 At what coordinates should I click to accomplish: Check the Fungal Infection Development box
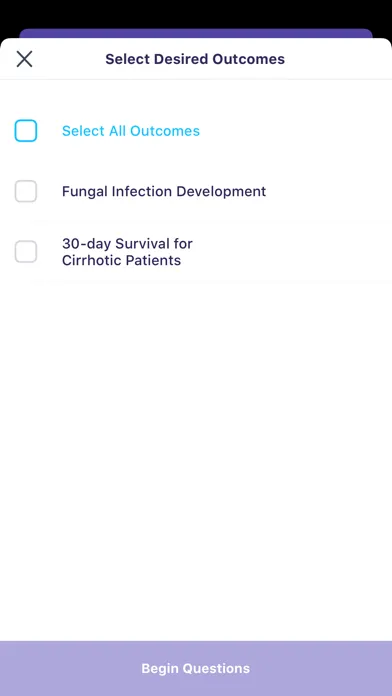tap(26, 191)
